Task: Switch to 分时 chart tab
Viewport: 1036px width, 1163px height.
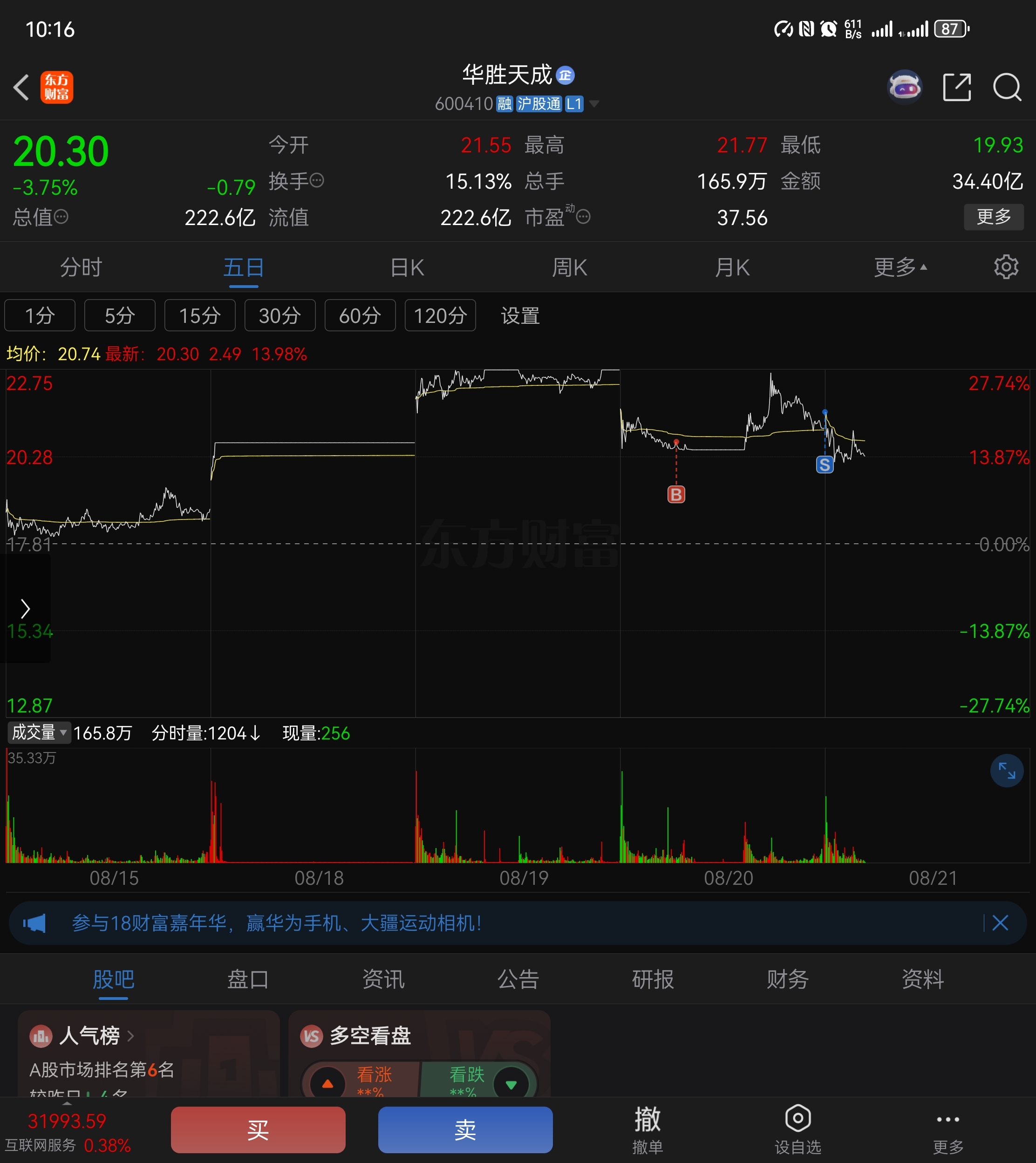Action: click(x=81, y=267)
